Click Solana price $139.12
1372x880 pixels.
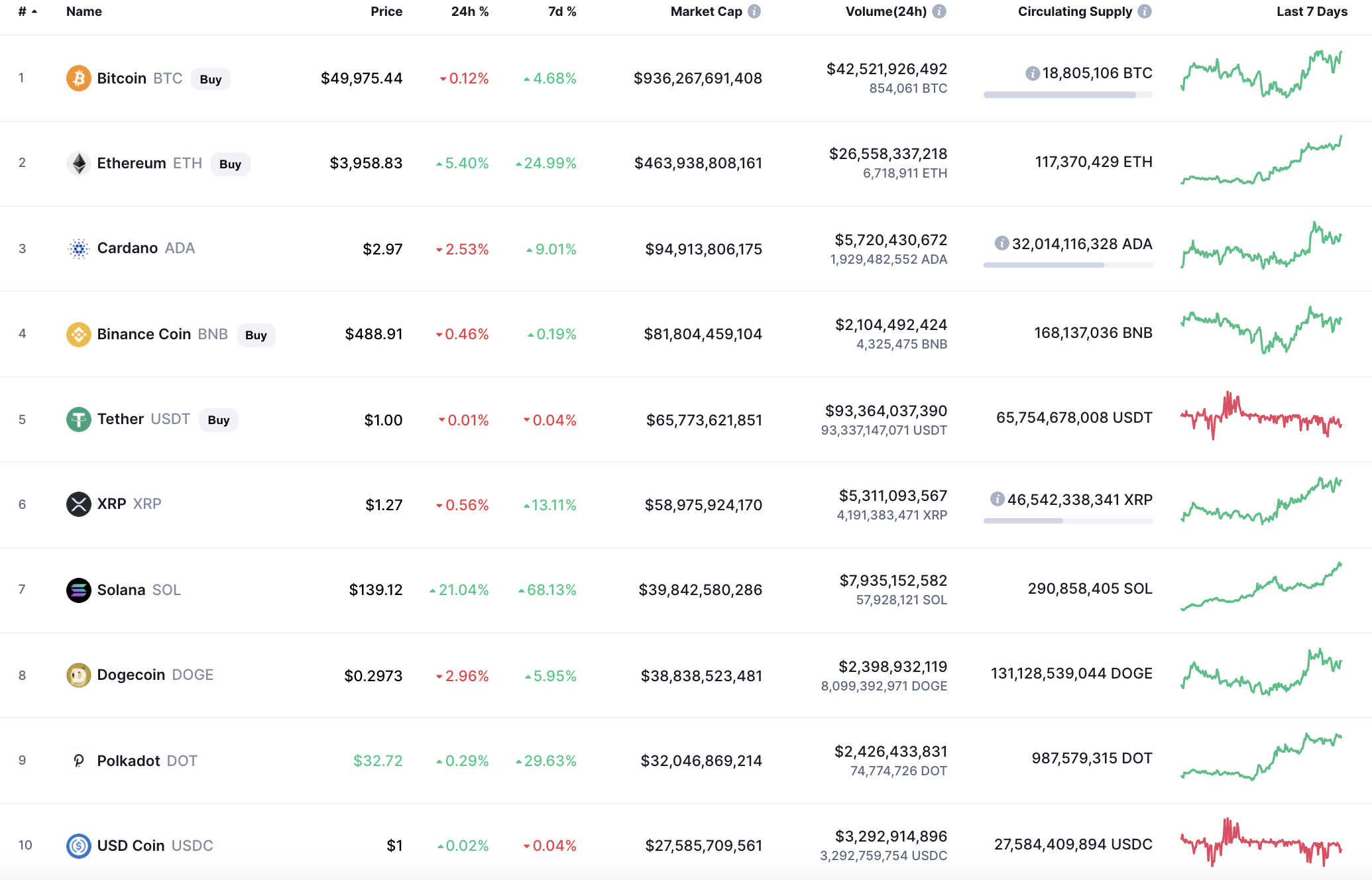[376, 590]
